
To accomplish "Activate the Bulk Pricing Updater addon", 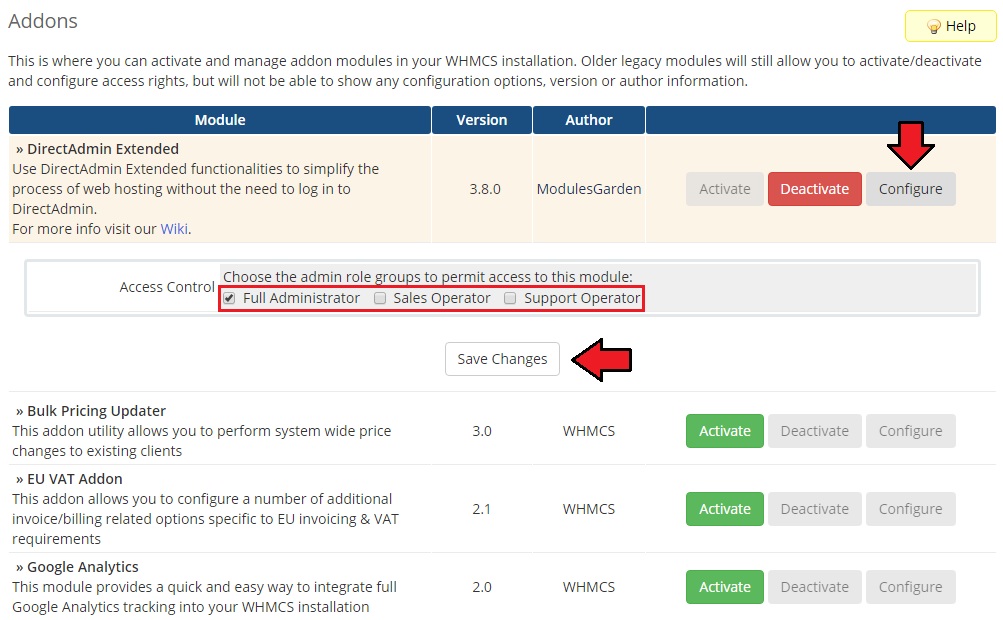I will coord(725,431).
